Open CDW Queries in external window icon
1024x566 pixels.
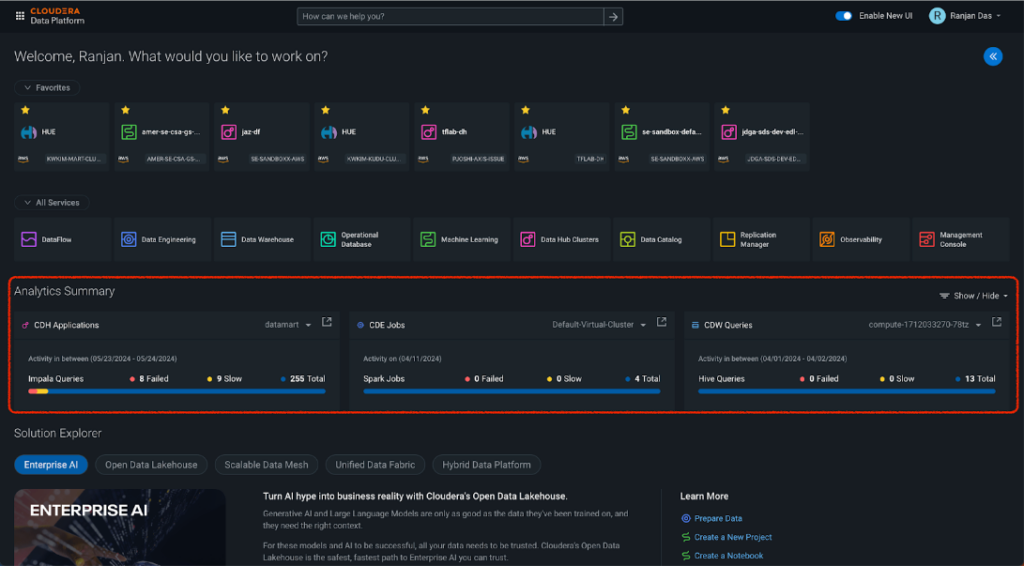(x=996, y=323)
